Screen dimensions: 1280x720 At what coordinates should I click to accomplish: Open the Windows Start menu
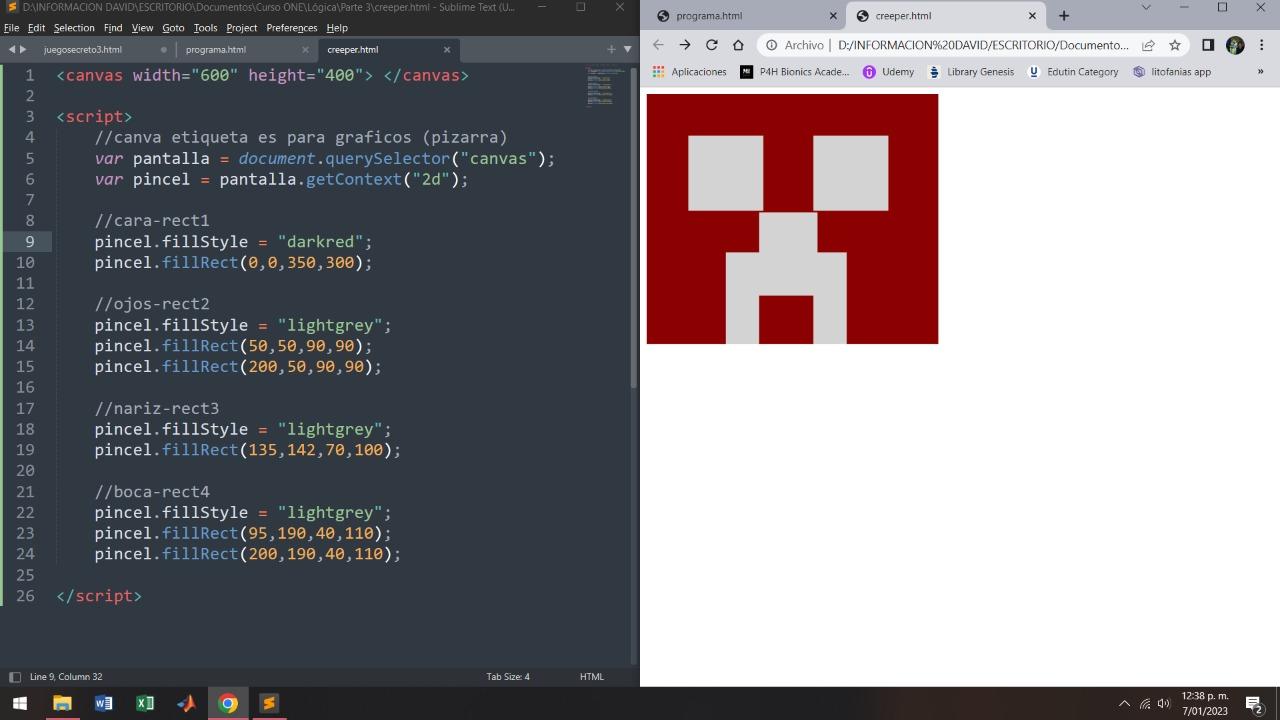[20, 703]
